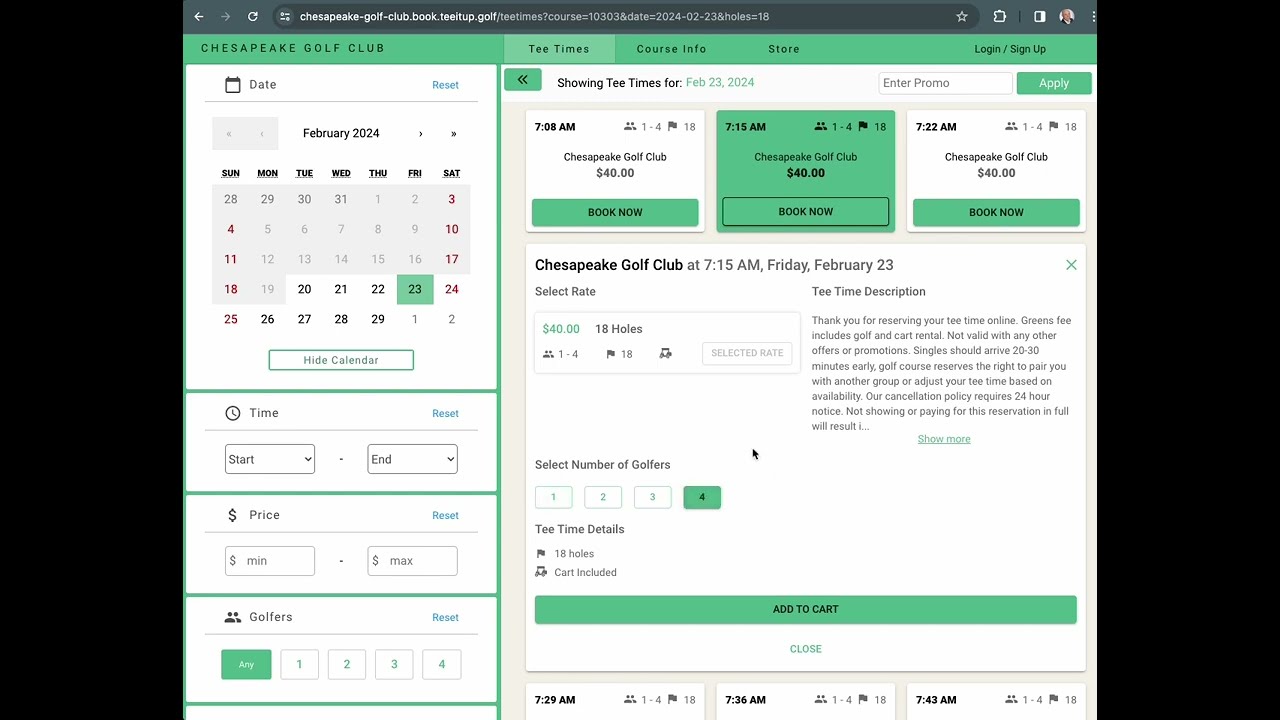Add the tee time to cart
Viewport: 1280px width, 720px height.
[806, 609]
